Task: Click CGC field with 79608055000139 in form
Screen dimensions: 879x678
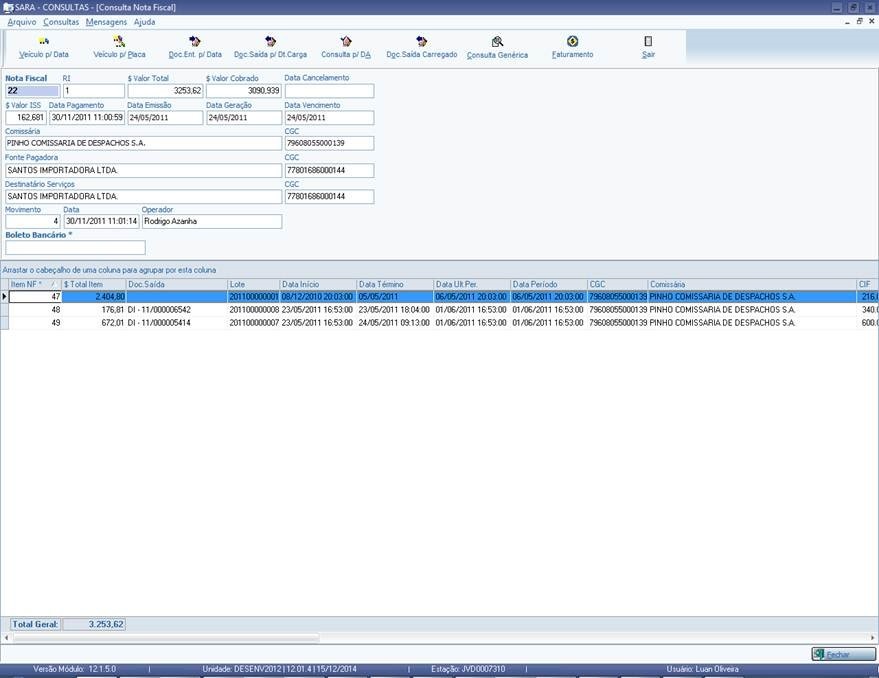Action: click(329, 144)
